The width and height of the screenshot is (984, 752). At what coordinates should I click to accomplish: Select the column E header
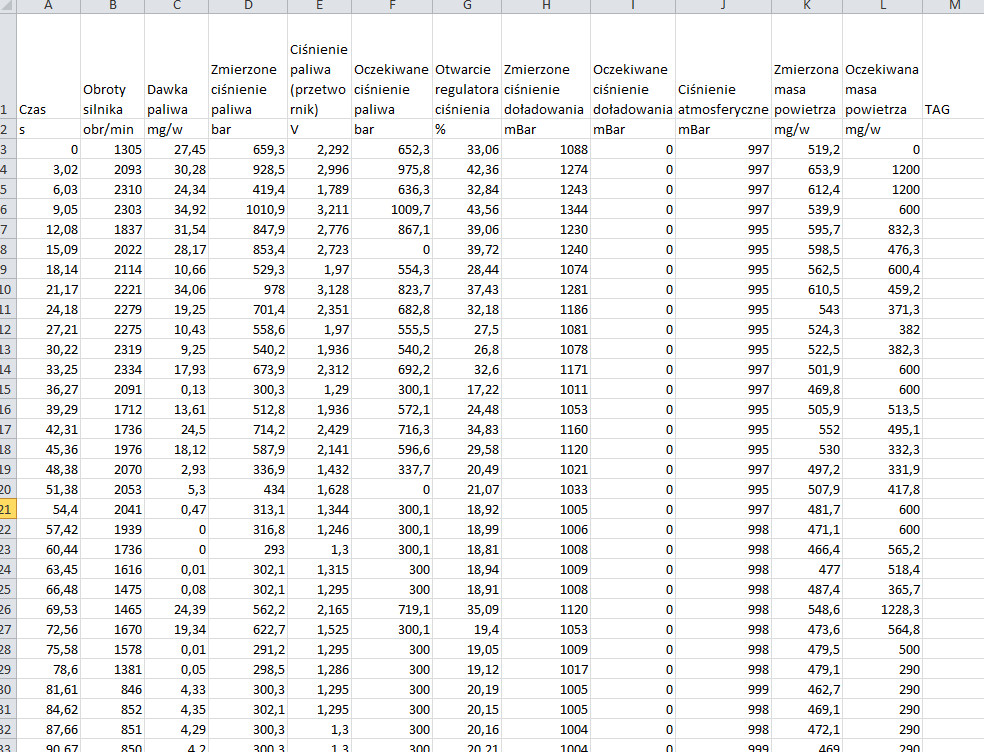tap(319, 6)
